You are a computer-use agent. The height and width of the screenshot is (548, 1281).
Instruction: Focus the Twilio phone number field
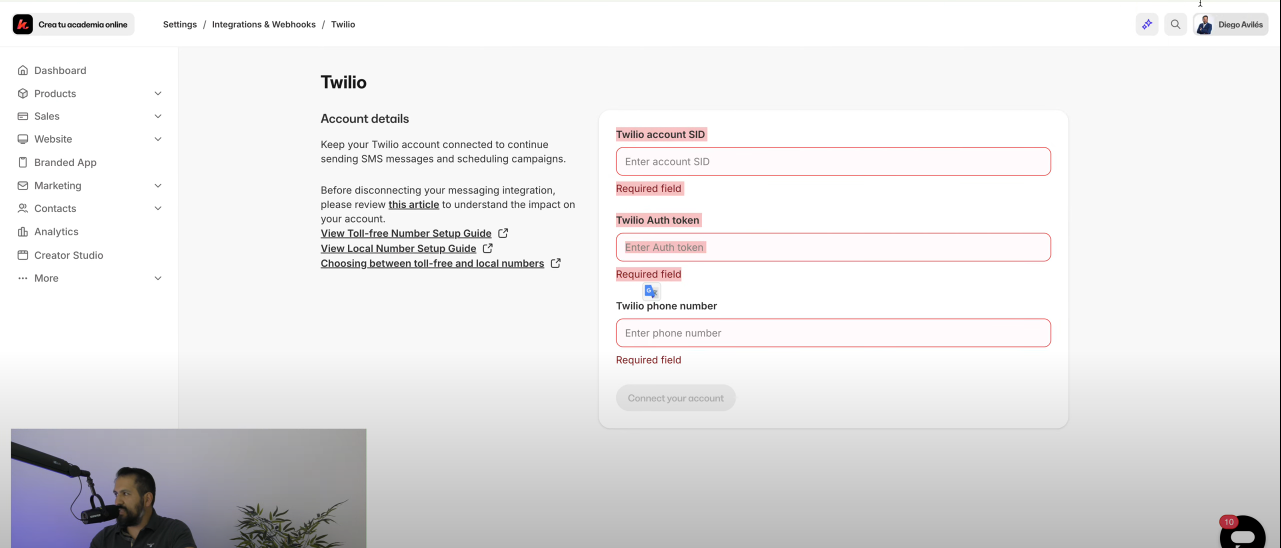833,333
